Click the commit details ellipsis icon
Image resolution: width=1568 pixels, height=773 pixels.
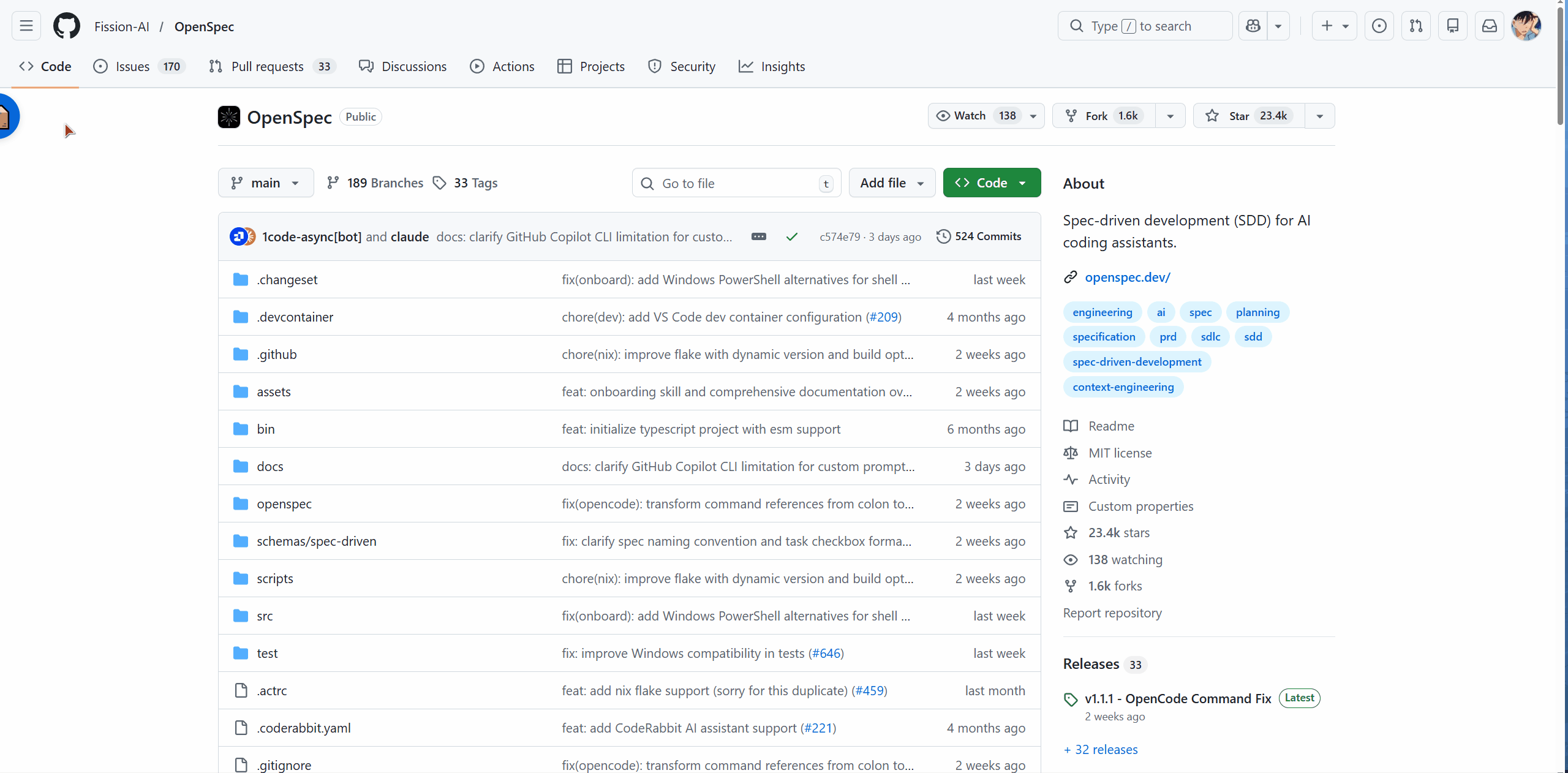tap(758, 236)
